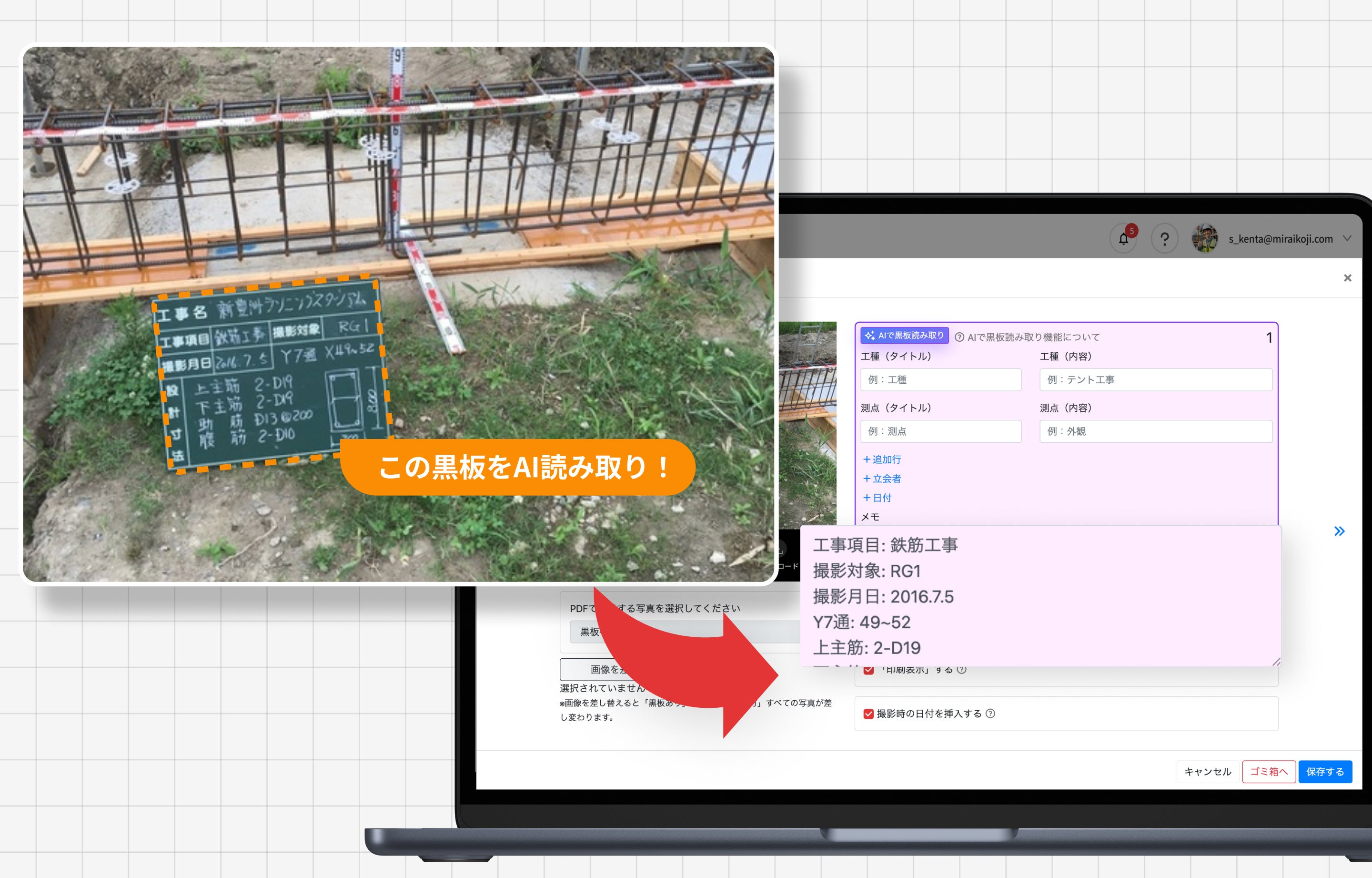The width and height of the screenshot is (1372, 878).
Task: Close the dialog with the X icon
Action: click(1348, 278)
